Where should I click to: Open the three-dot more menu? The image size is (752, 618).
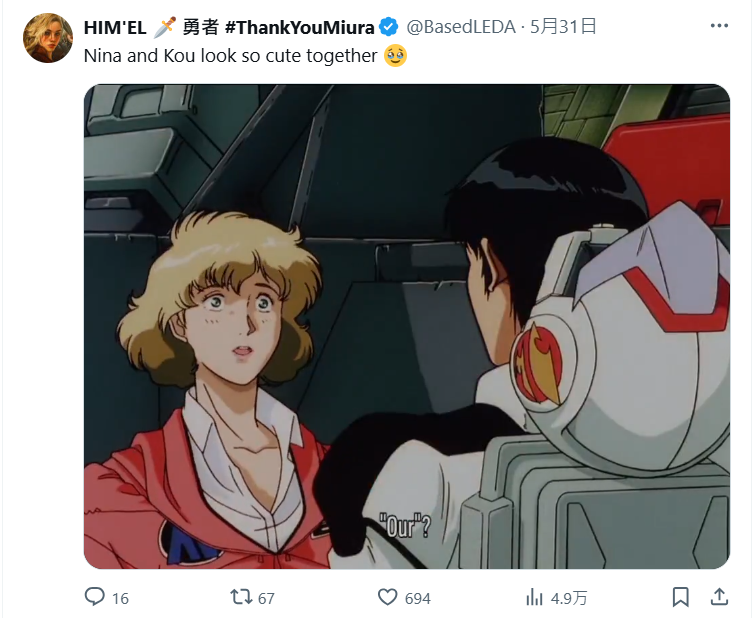point(719,26)
